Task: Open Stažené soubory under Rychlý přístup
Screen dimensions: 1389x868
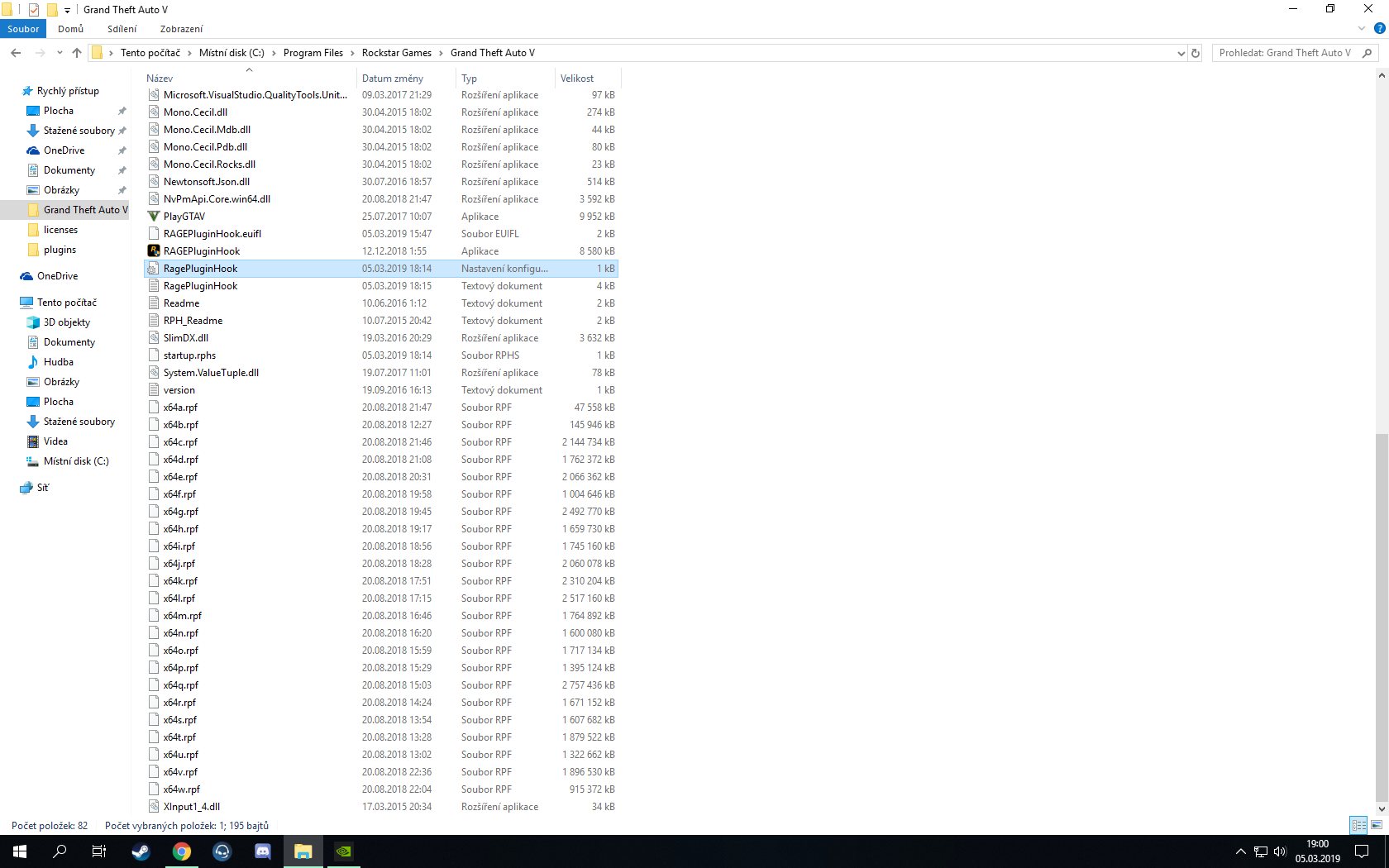Action: pyautogui.click(x=79, y=131)
